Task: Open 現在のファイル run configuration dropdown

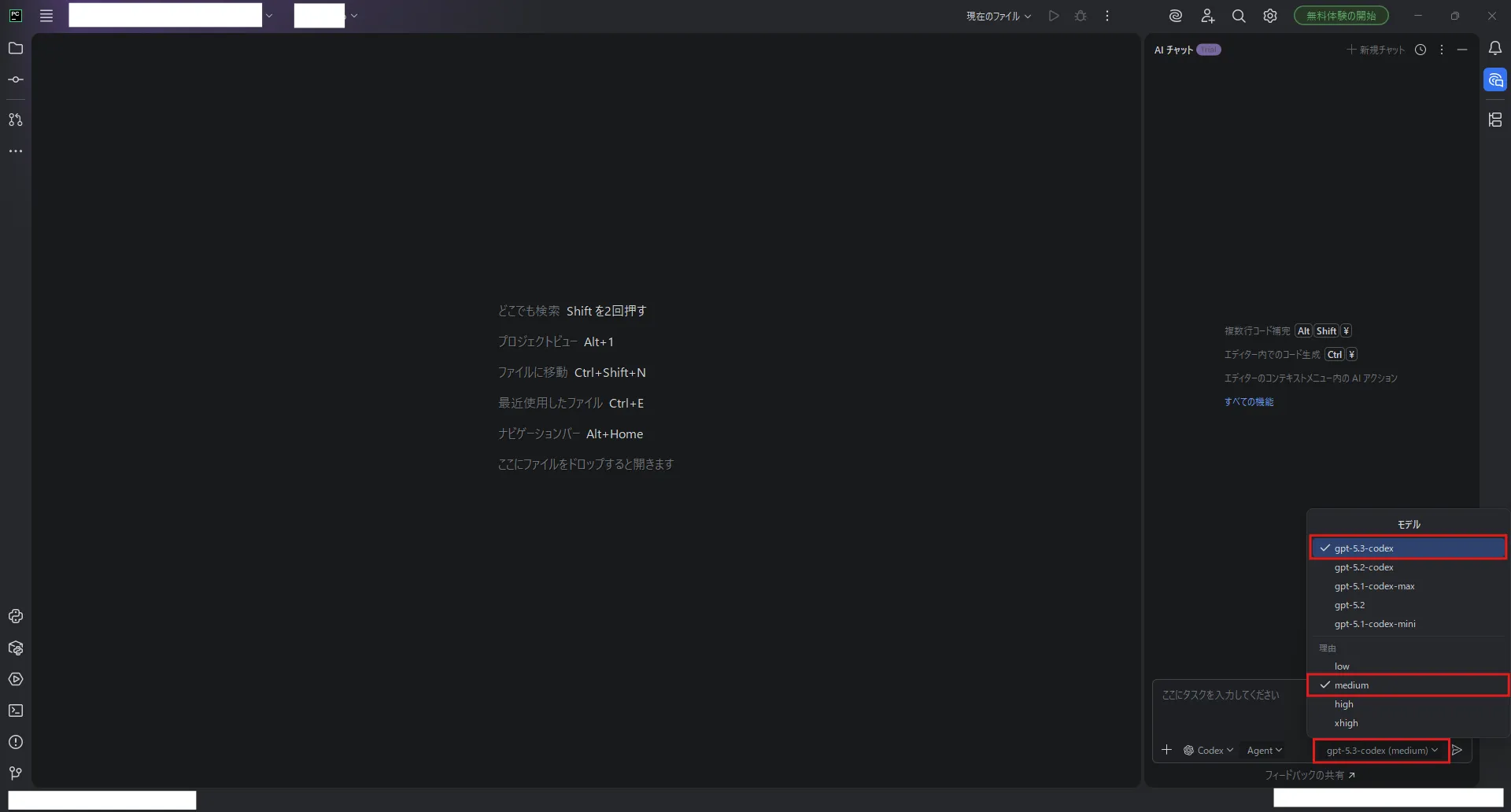Action: click(x=998, y=16)
